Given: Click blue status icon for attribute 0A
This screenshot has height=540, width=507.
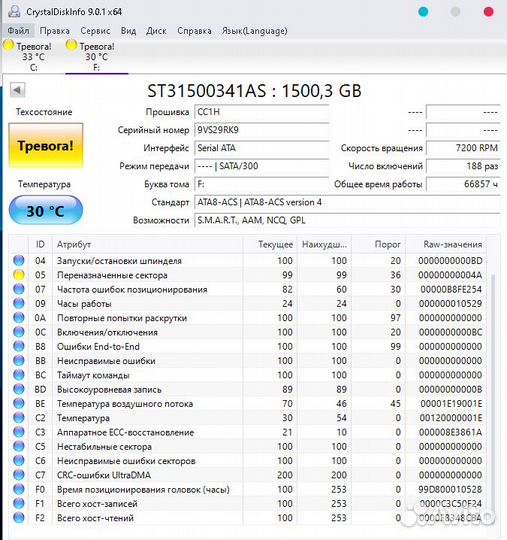Looking at the screenshot, I should (x=19, y=318).
